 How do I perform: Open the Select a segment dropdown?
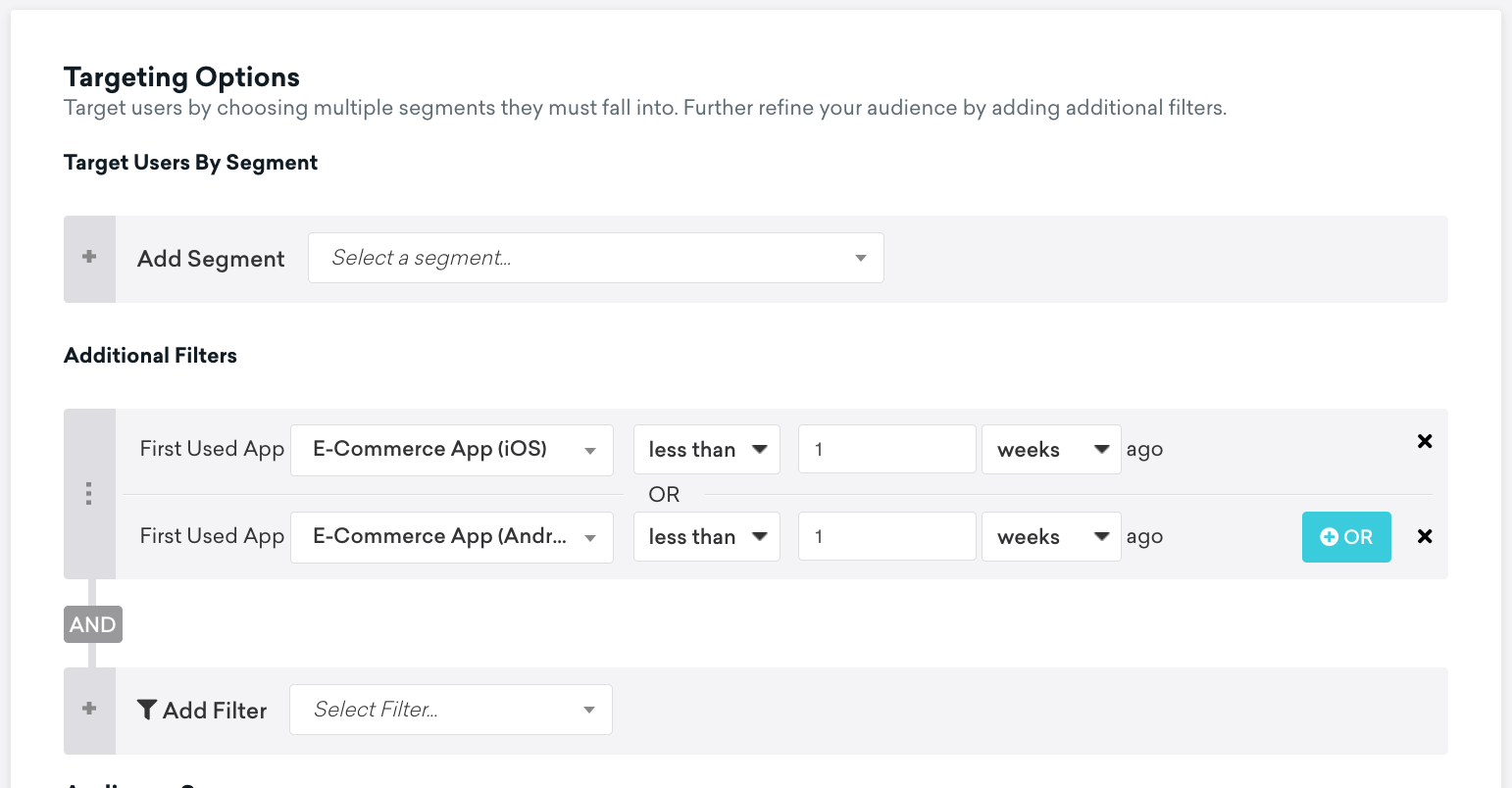[x=595, y=258]
